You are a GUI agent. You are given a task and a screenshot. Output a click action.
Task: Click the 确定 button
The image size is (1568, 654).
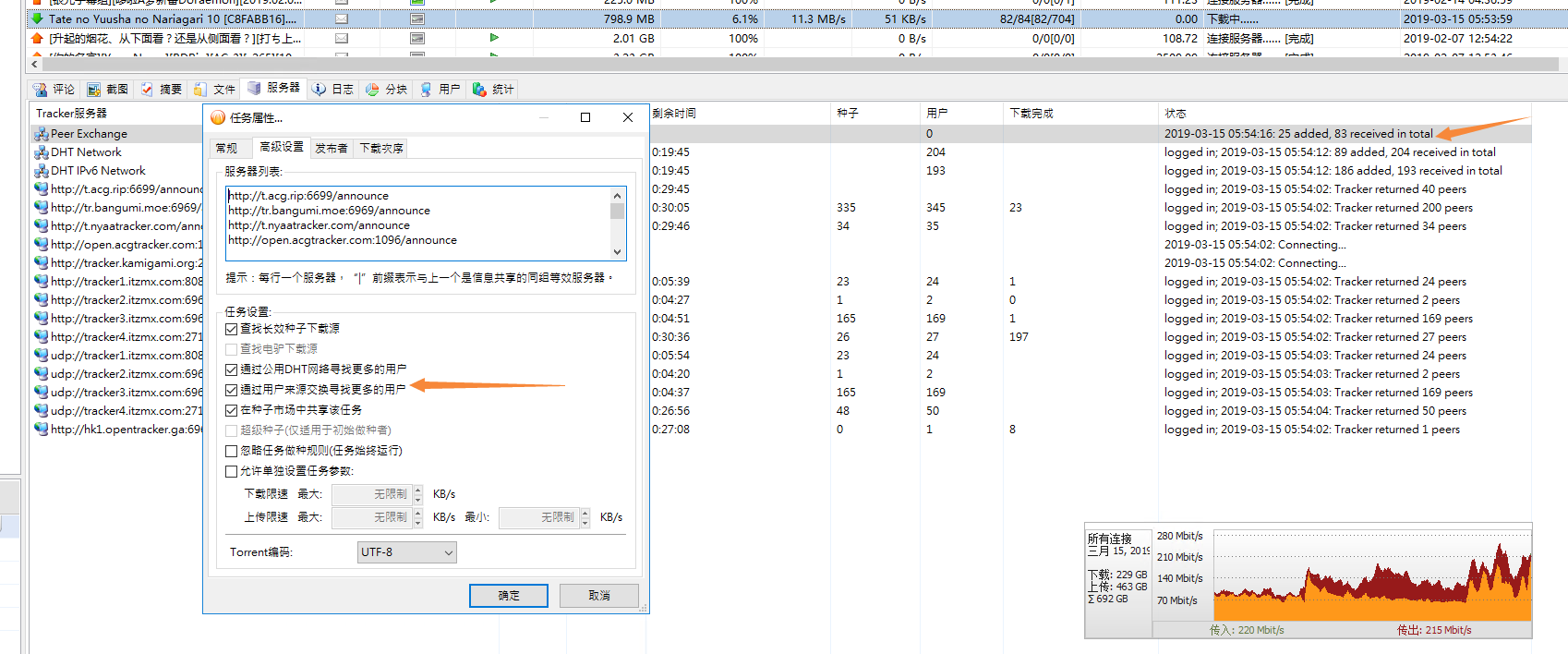(x=508, y=596)
